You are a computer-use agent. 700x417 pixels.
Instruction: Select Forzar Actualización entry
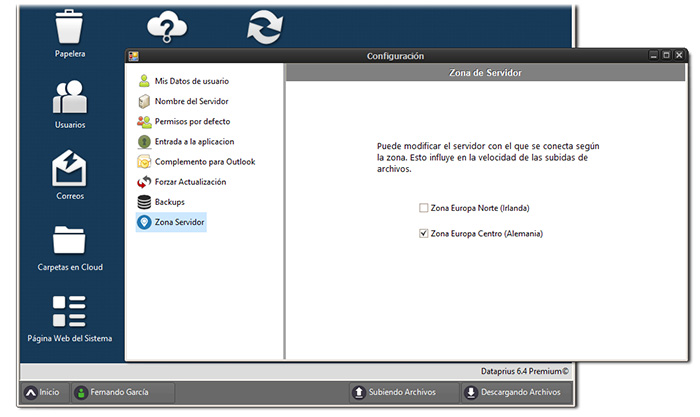click(x=182, y=182)
